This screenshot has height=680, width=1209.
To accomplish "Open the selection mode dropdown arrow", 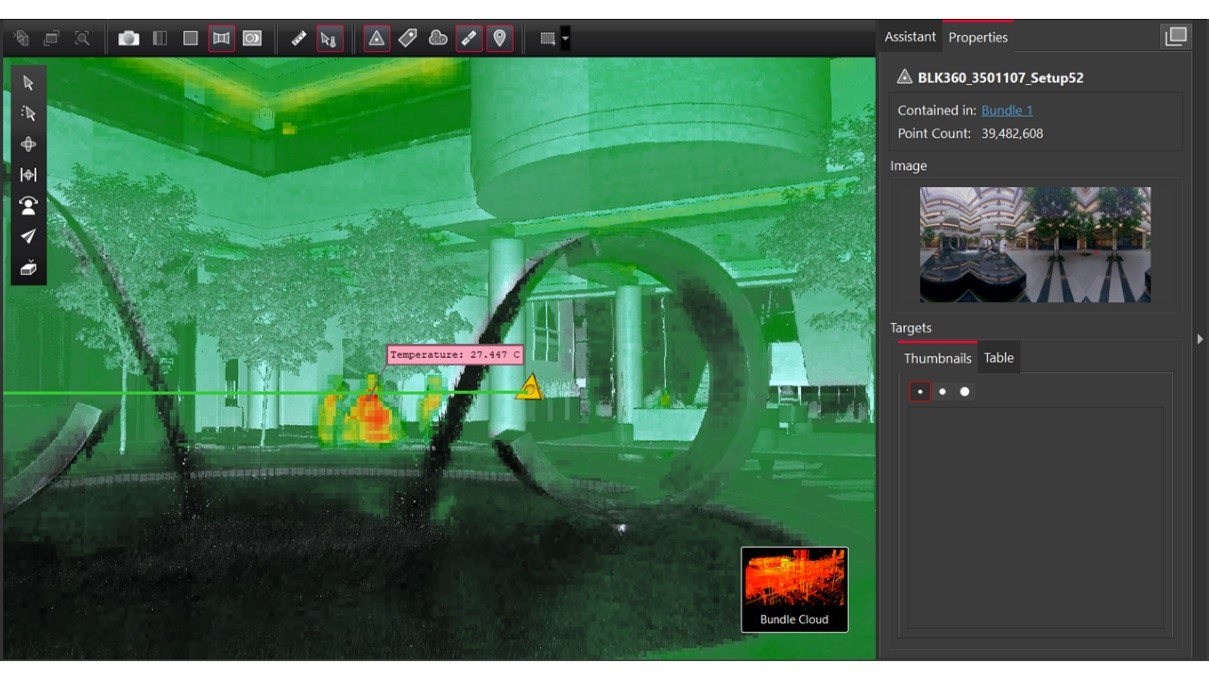I will coord(566,39).
